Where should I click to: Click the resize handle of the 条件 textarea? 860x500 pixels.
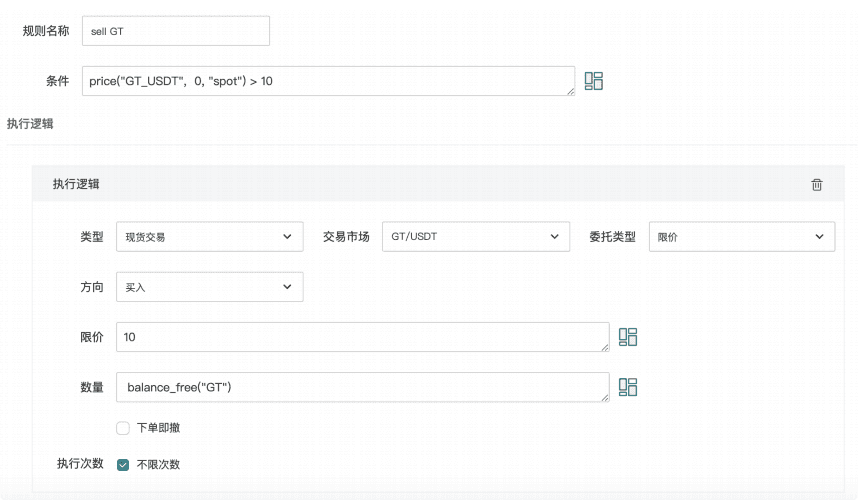point(570,91)
